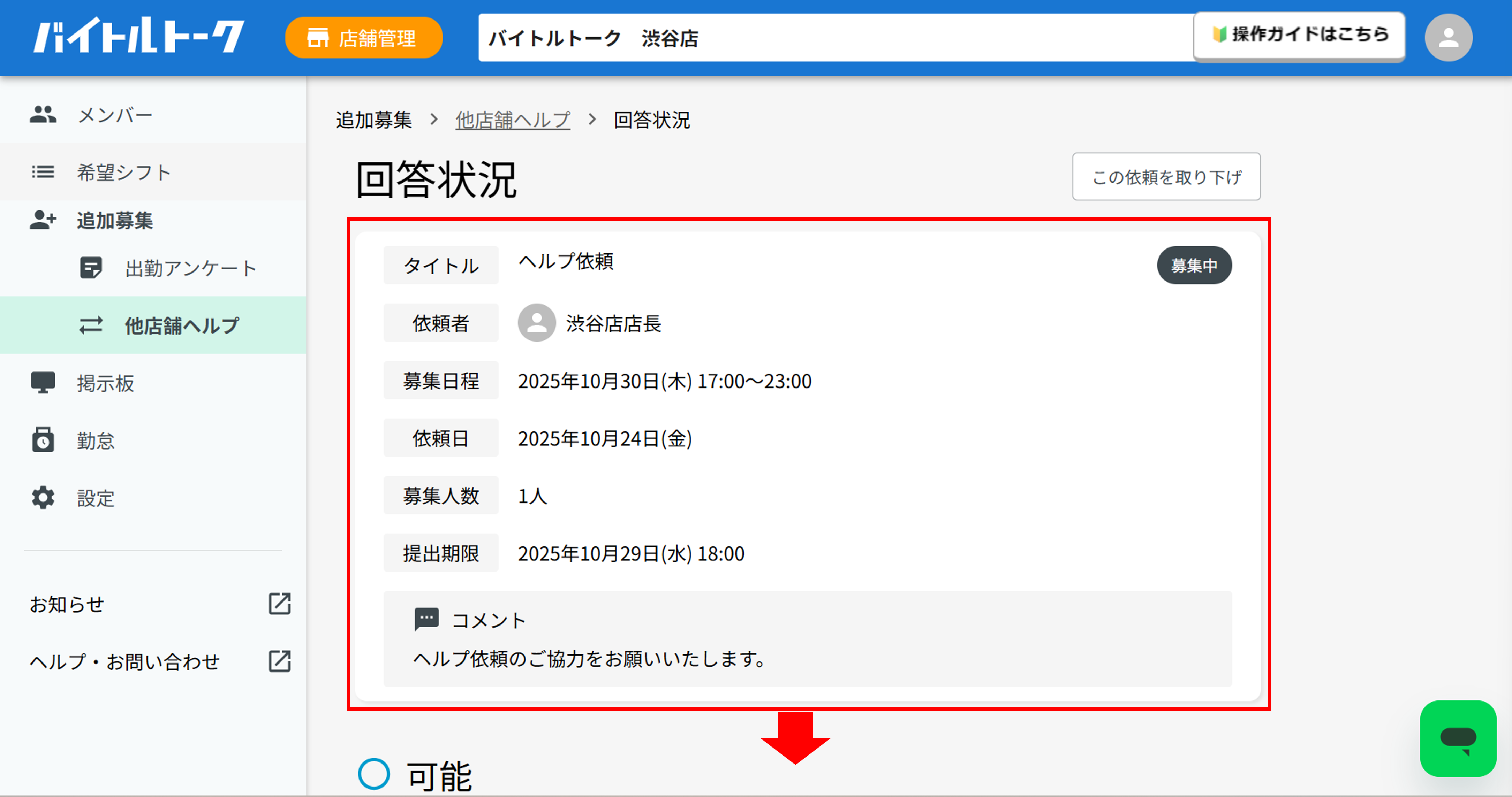The width and height of the screenshot is (1512, 797).
Task: Open the 店舗管理 orange button
Action: point(363,38)
